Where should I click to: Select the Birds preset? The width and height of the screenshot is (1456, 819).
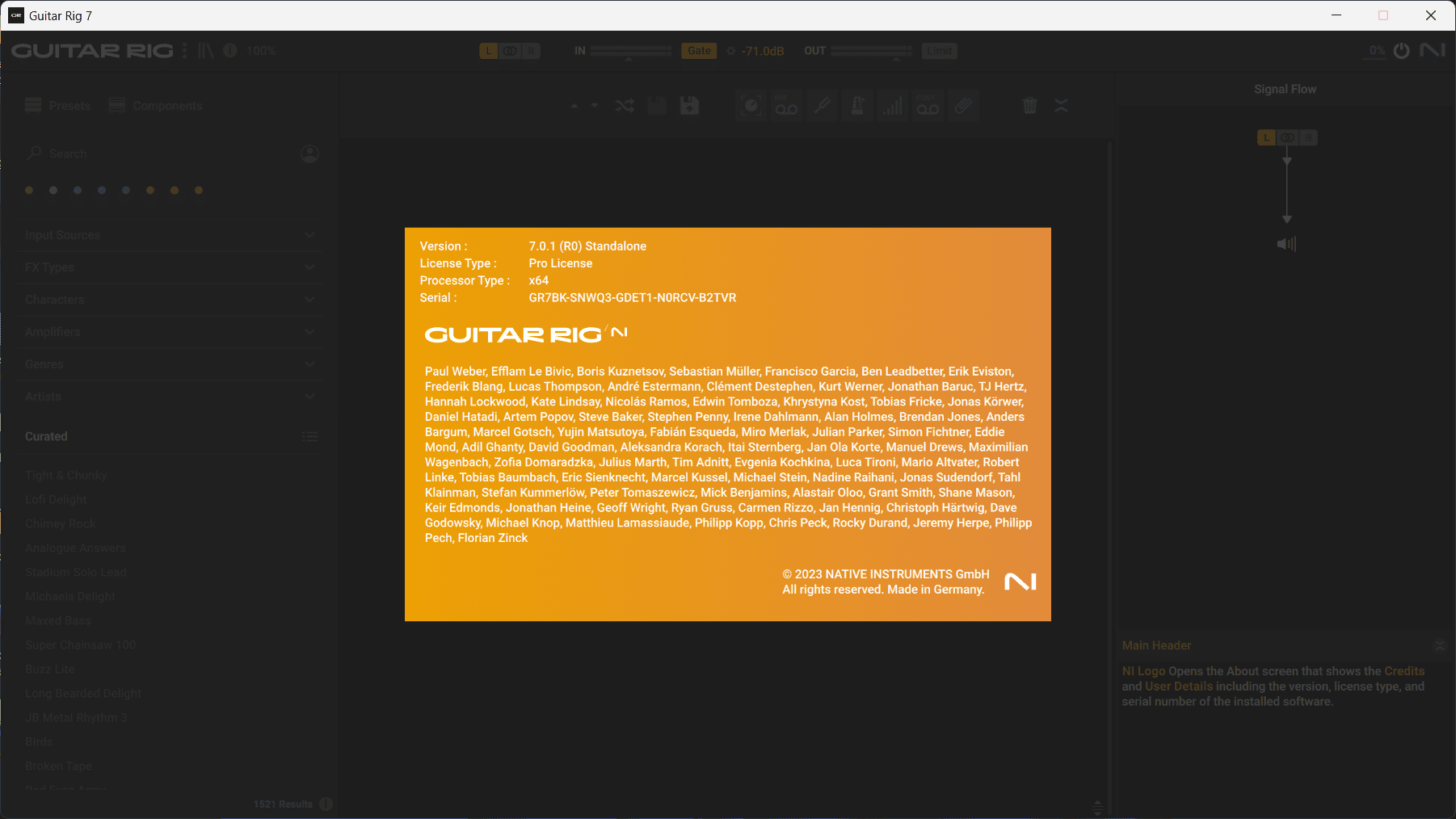coord(39,741)
